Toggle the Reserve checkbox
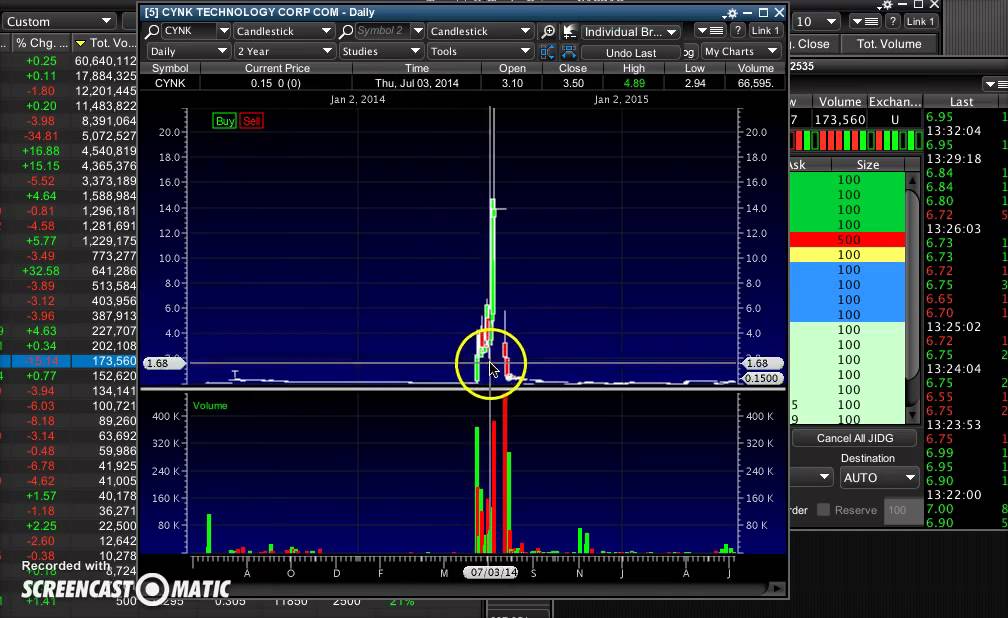This screenshot has width=1008, height=618. click(824, 509)
